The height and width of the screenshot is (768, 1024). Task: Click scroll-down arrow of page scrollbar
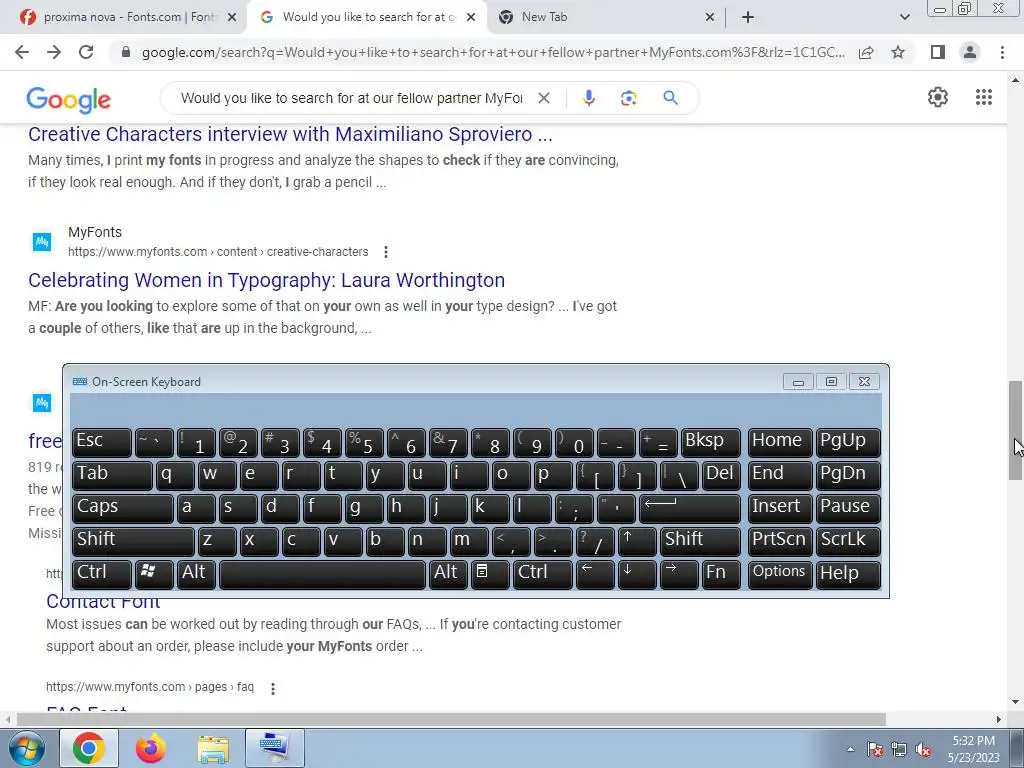tap(1015, 703)
